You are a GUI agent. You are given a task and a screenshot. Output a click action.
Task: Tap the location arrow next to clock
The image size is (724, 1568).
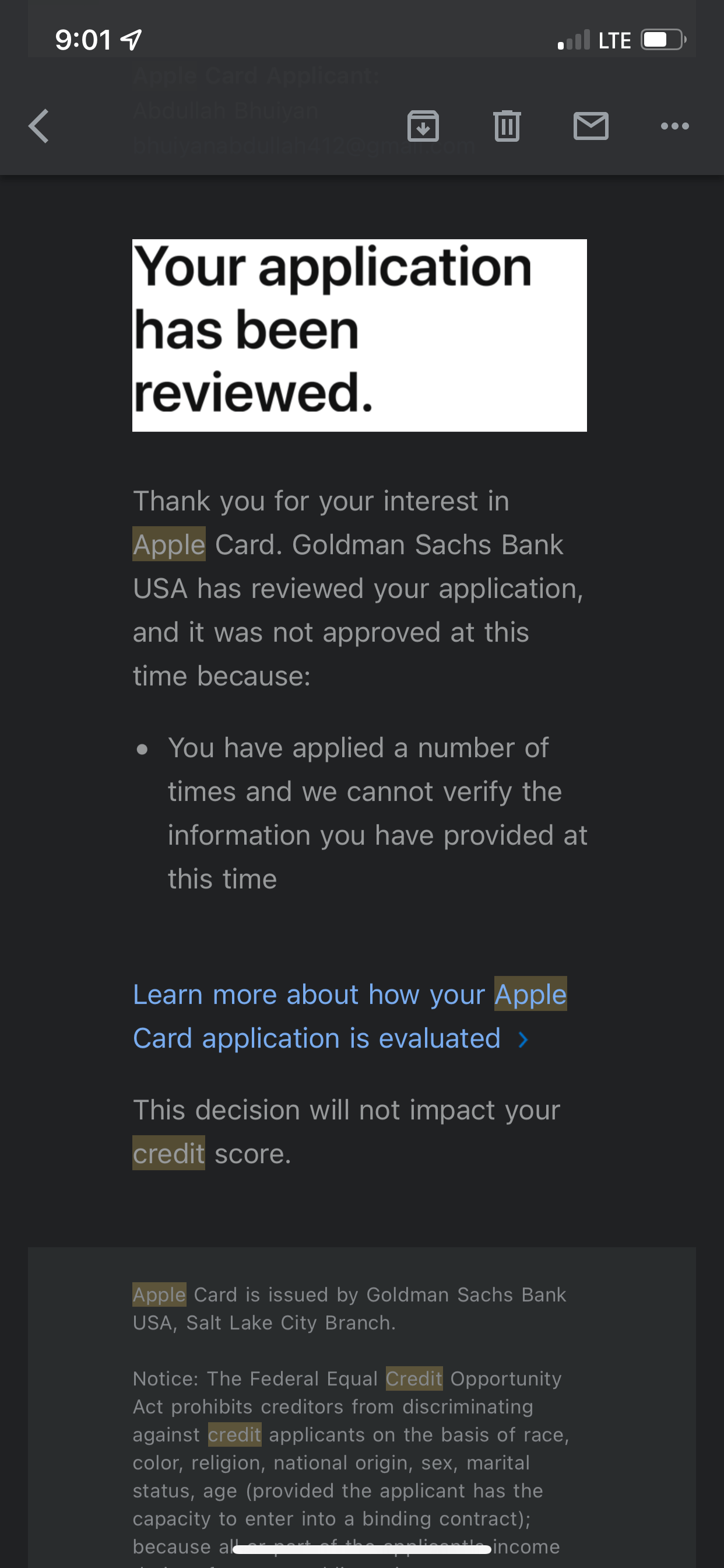pos(131,40)
